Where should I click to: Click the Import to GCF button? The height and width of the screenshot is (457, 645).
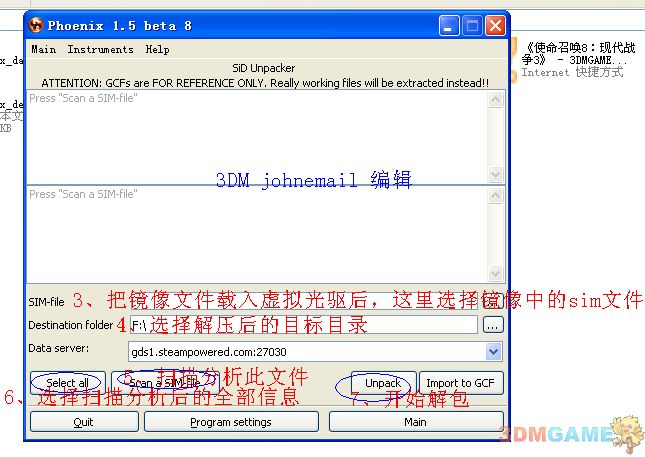pyautogui.click(x=461, y=383)
